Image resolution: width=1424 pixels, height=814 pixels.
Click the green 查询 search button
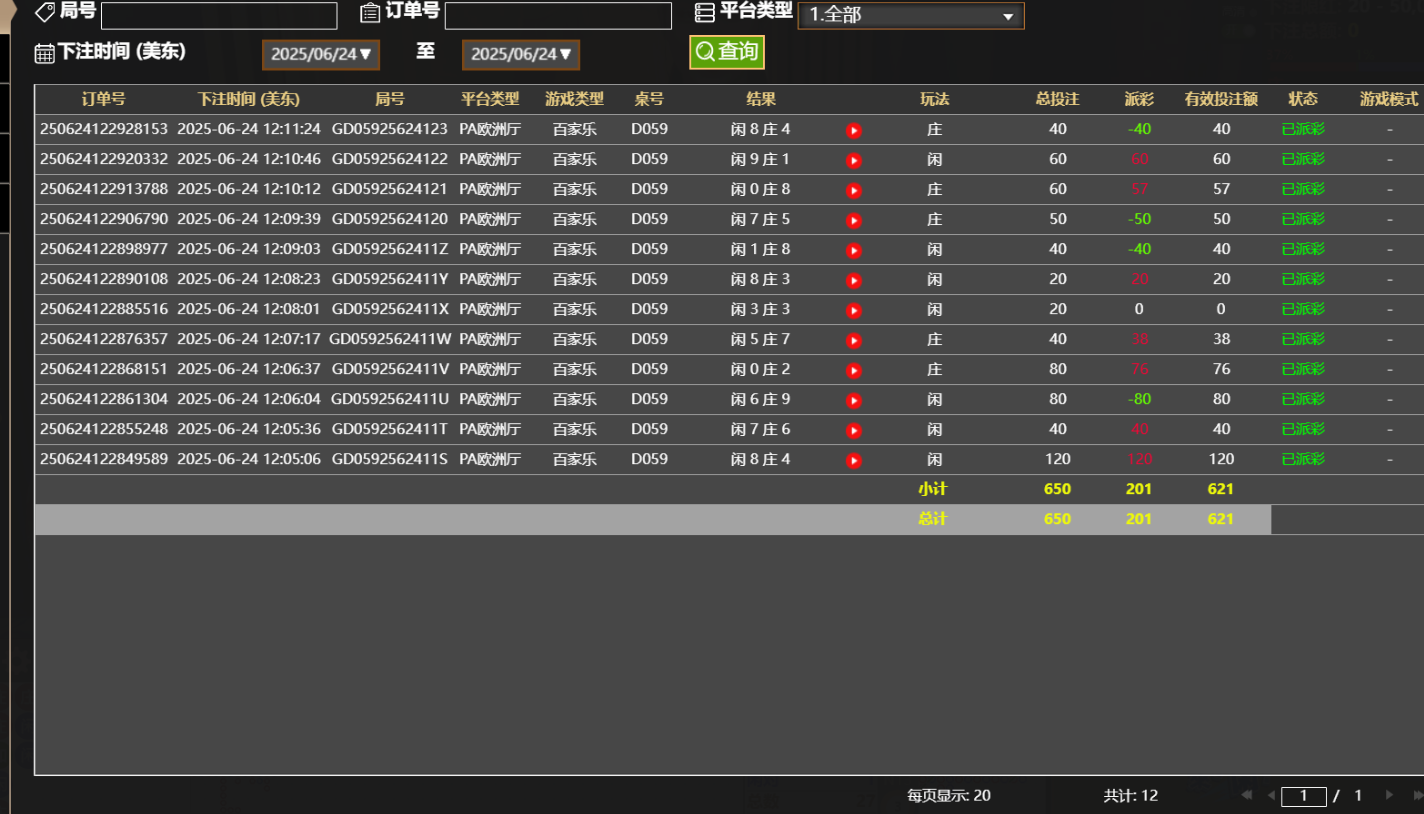click(727, 52)
